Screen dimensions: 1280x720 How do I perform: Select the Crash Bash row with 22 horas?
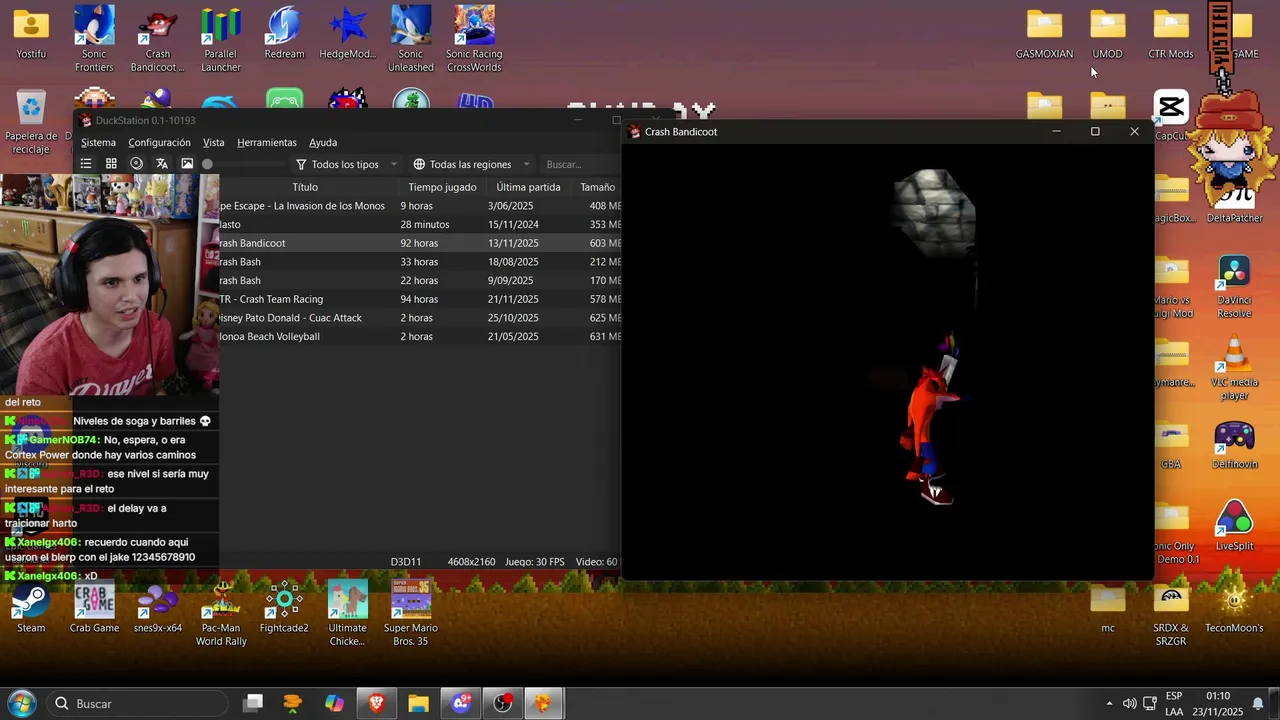point(420,280)
